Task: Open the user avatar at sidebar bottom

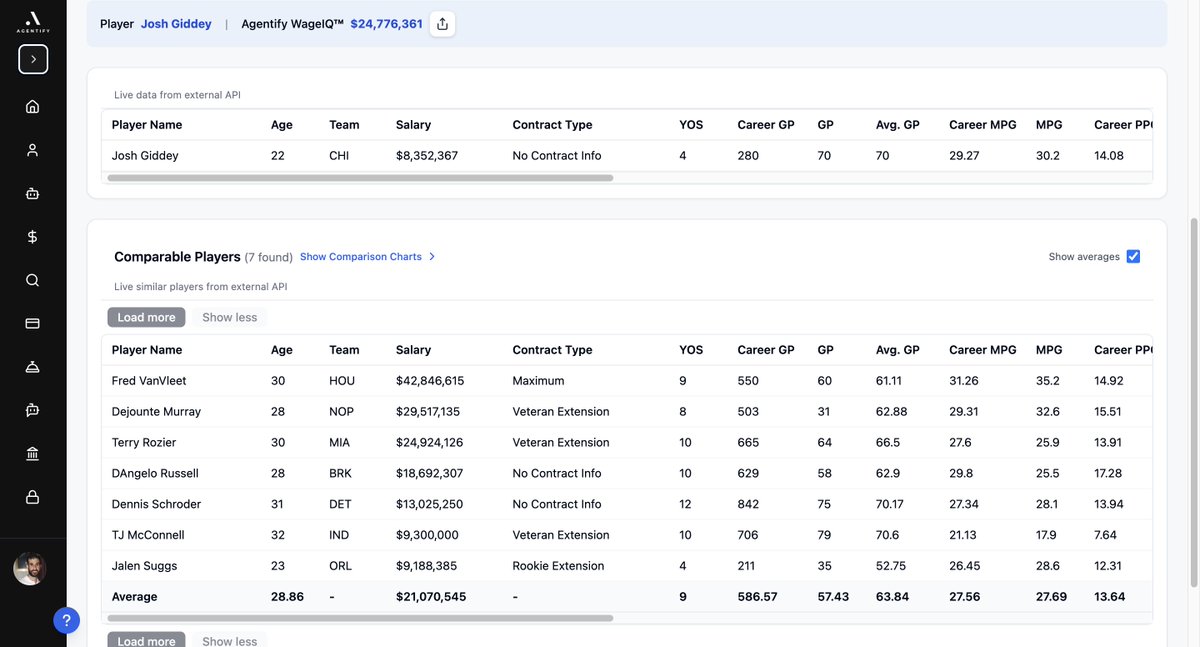Action: [x=29, y=568]
